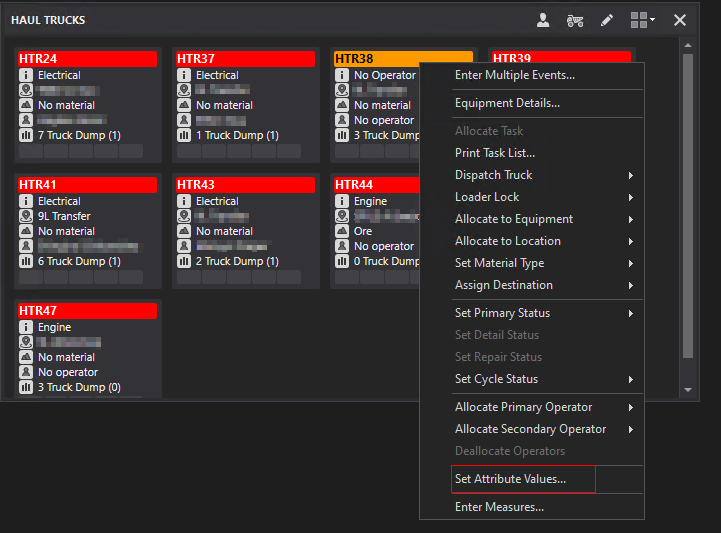Viewport: 721px width, 533px height.
Task: Select Print Task List option
Action: [495, 153]
